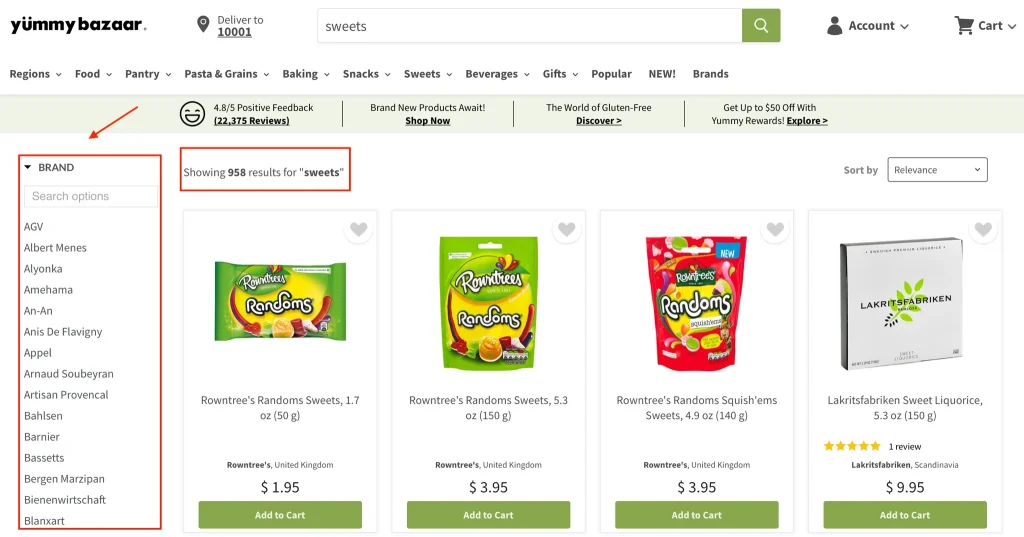Collapse the BRAND filter section
This screenshot has width=1024, height=537.
(28, 168)
